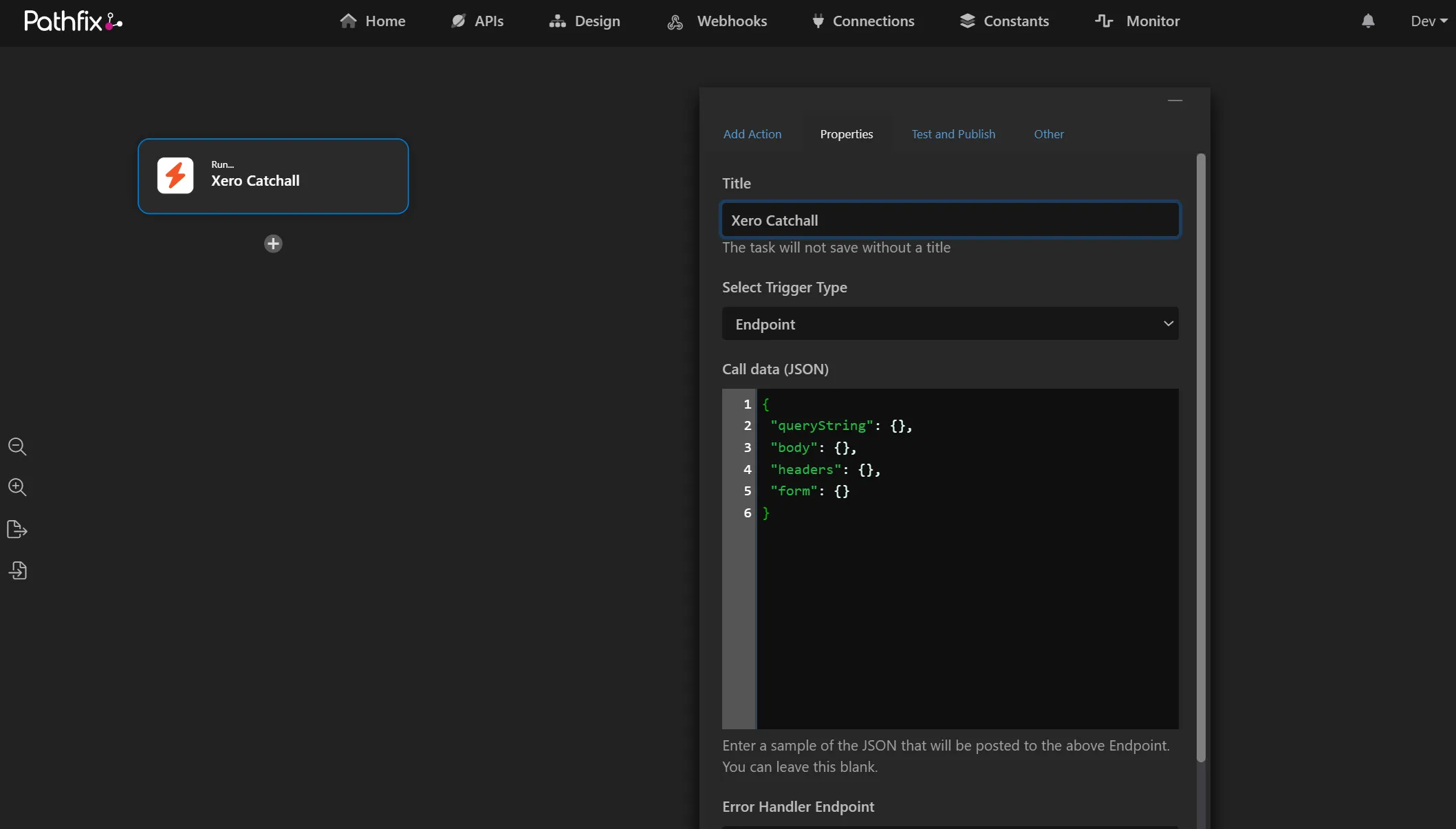The image size is (1456, 829).
Task: Open the Monitor page
Action: 1138,21
